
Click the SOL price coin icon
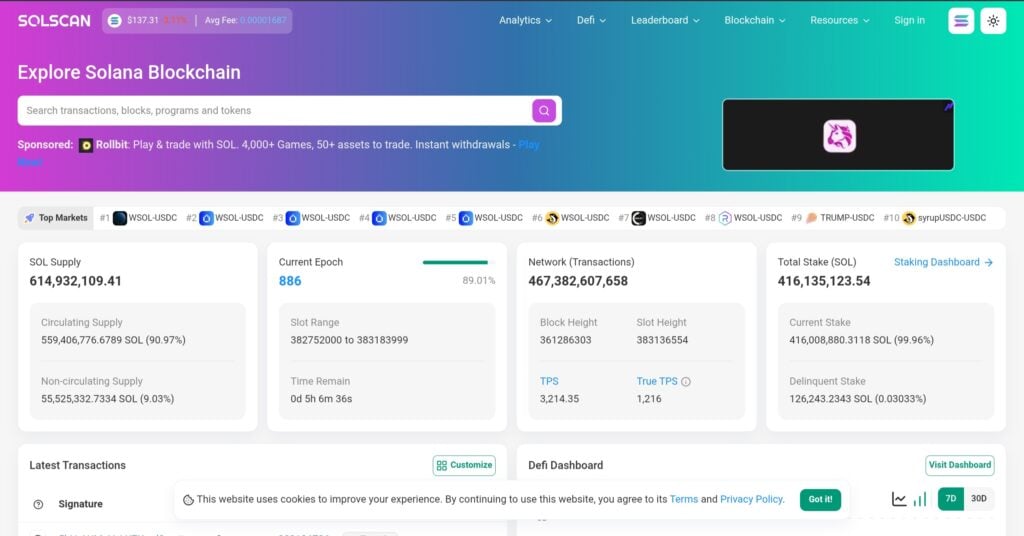(114, 21)
